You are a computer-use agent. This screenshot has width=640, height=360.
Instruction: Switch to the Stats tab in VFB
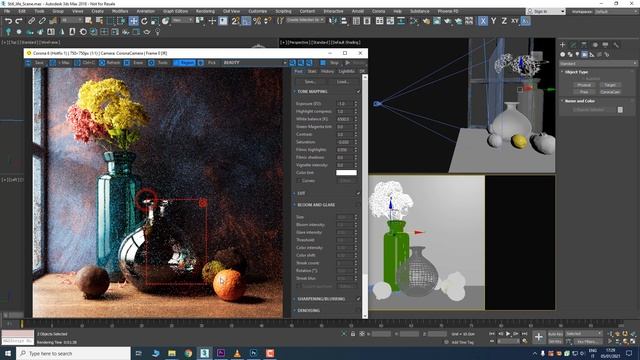tap(312, 71)
